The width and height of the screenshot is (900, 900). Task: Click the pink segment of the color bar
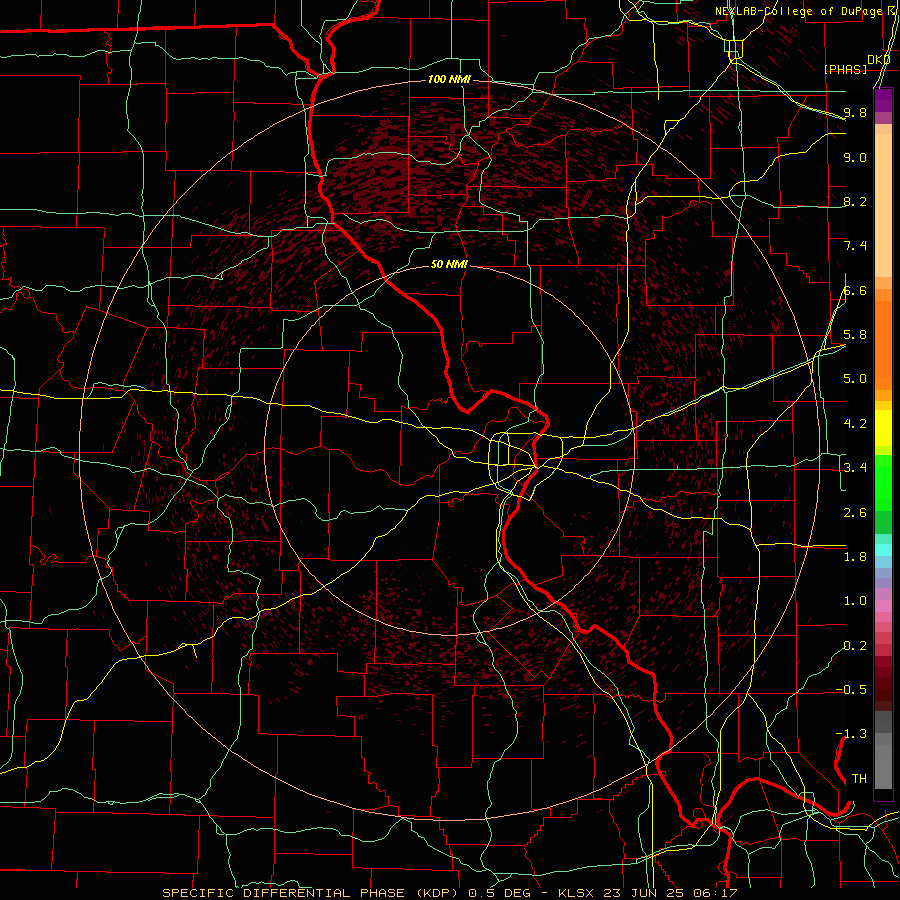883,605
